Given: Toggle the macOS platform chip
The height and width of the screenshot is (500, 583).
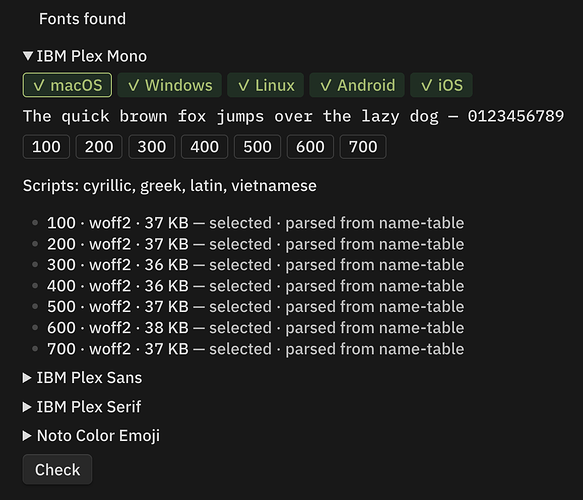Looking at the screenshot, I should point(67,85).
